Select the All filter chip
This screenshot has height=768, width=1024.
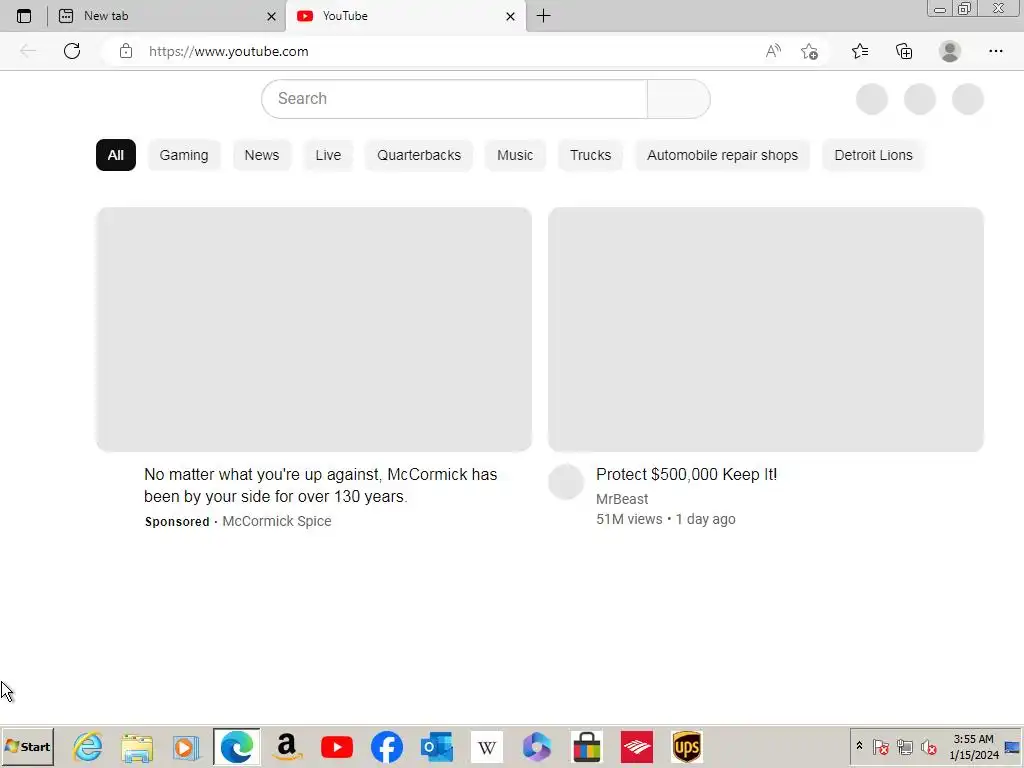[116, 155]
